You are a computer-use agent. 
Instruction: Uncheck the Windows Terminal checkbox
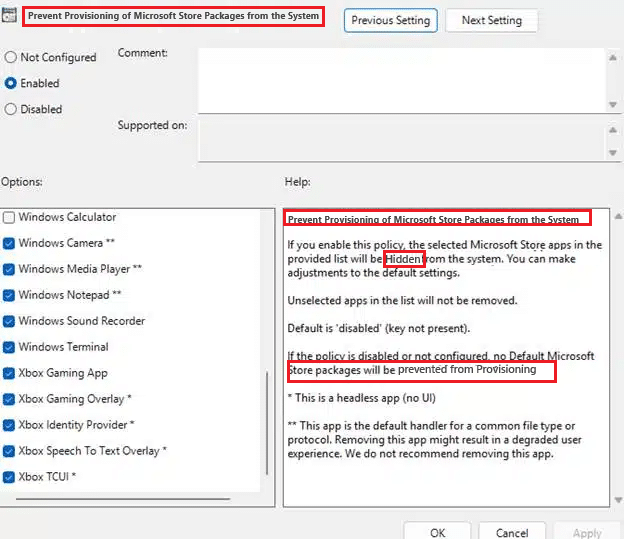point(9,347)
